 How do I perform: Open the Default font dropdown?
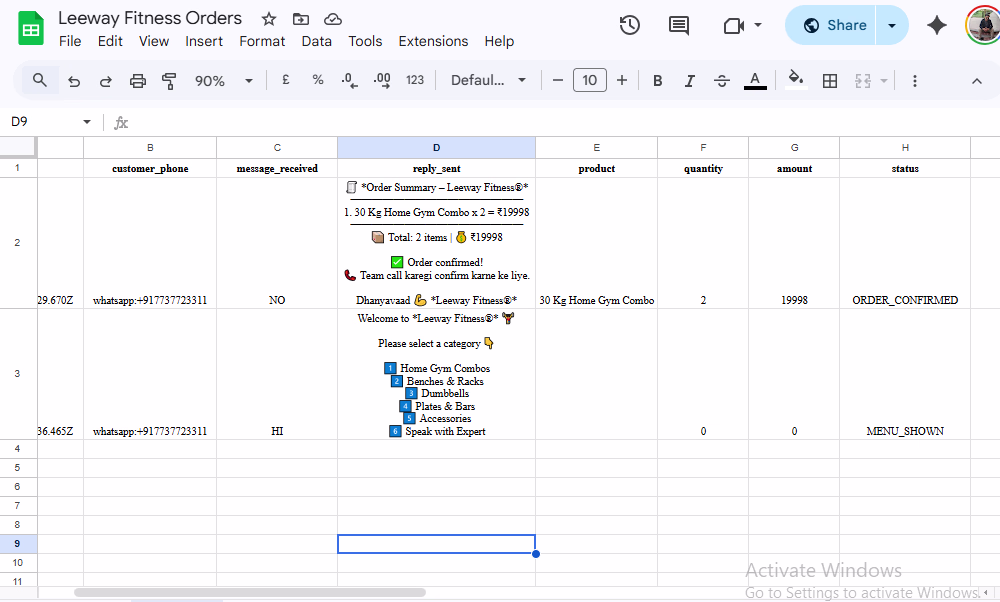pos(489,80)
